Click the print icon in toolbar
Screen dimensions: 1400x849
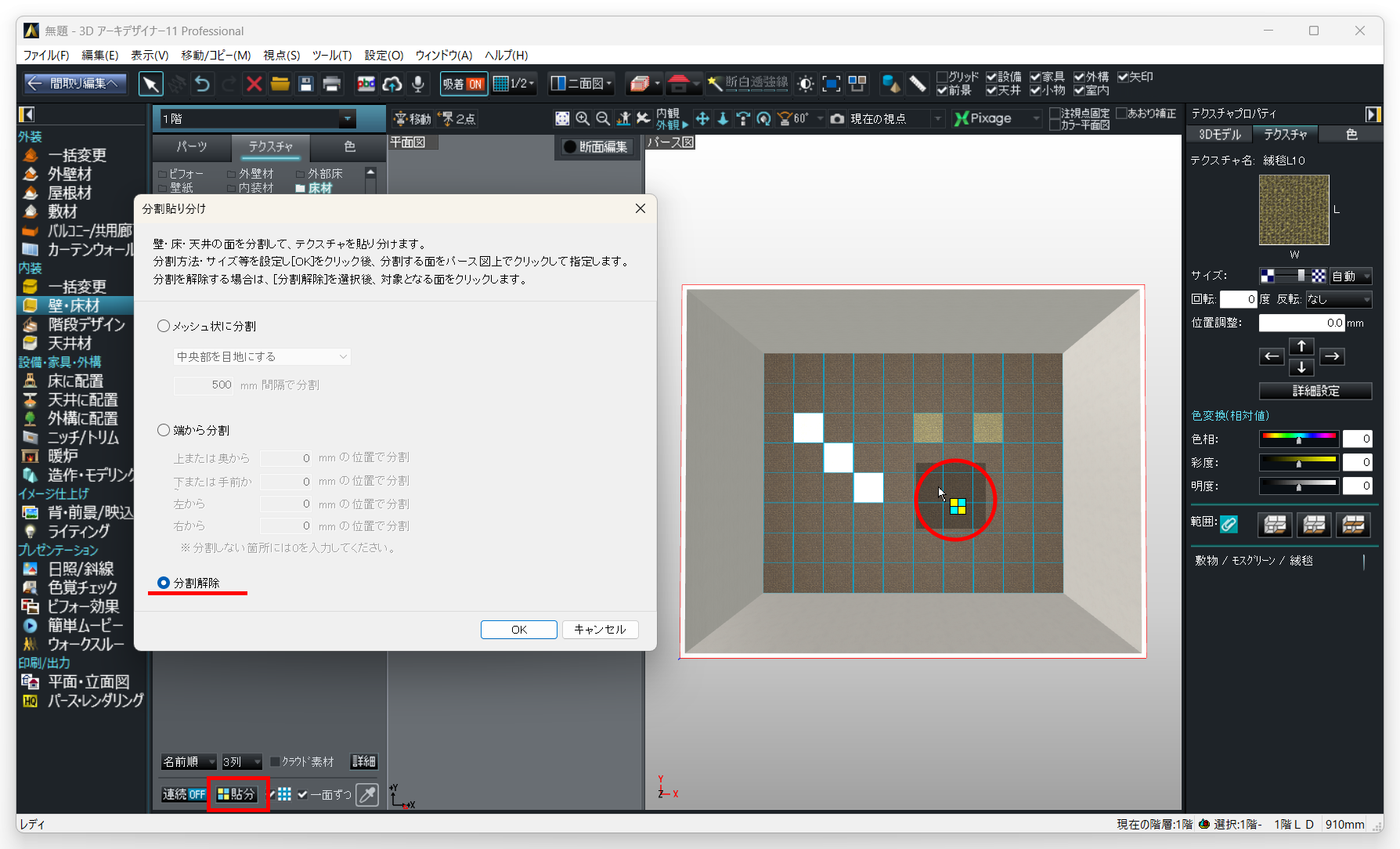click(332, 84)
